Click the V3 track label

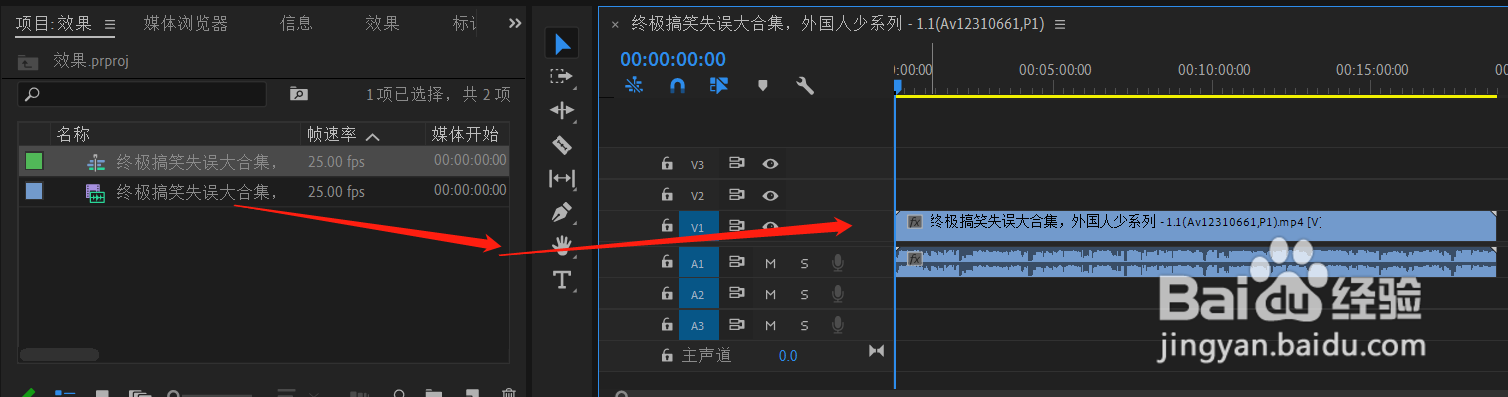(698, 164)
